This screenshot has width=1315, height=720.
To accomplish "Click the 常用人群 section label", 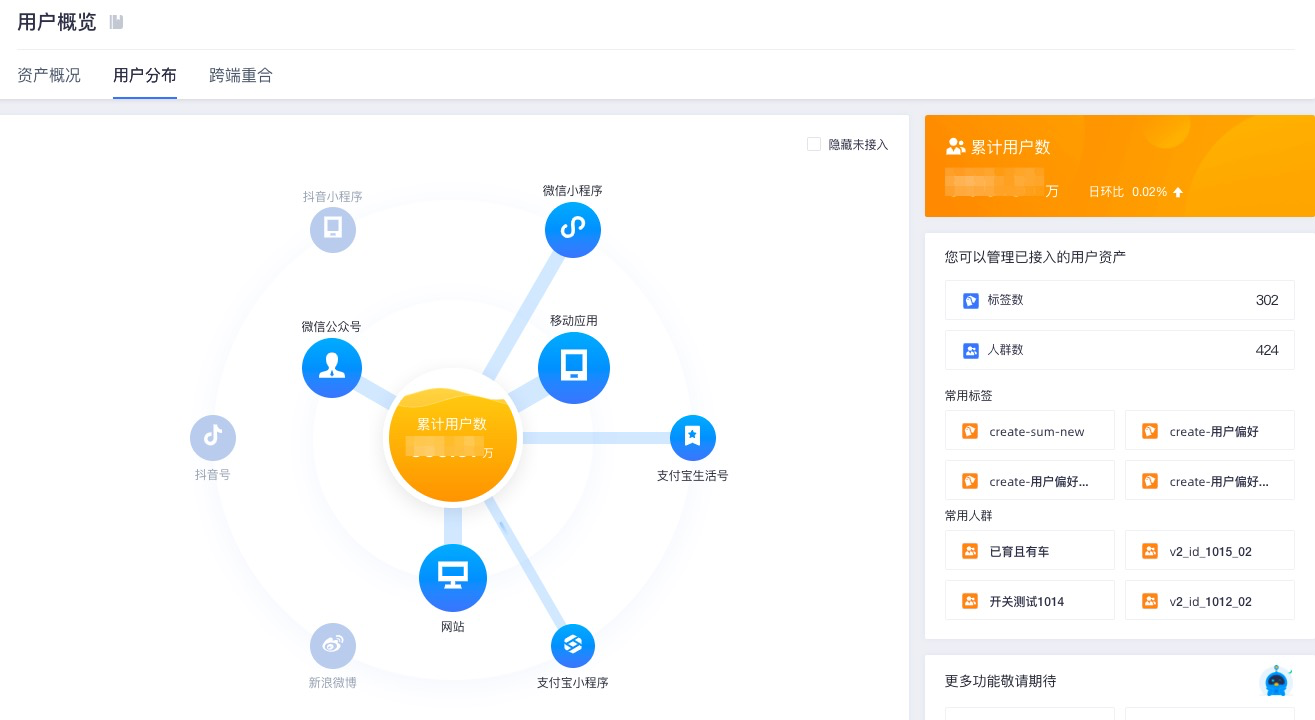I will point(969,516).
